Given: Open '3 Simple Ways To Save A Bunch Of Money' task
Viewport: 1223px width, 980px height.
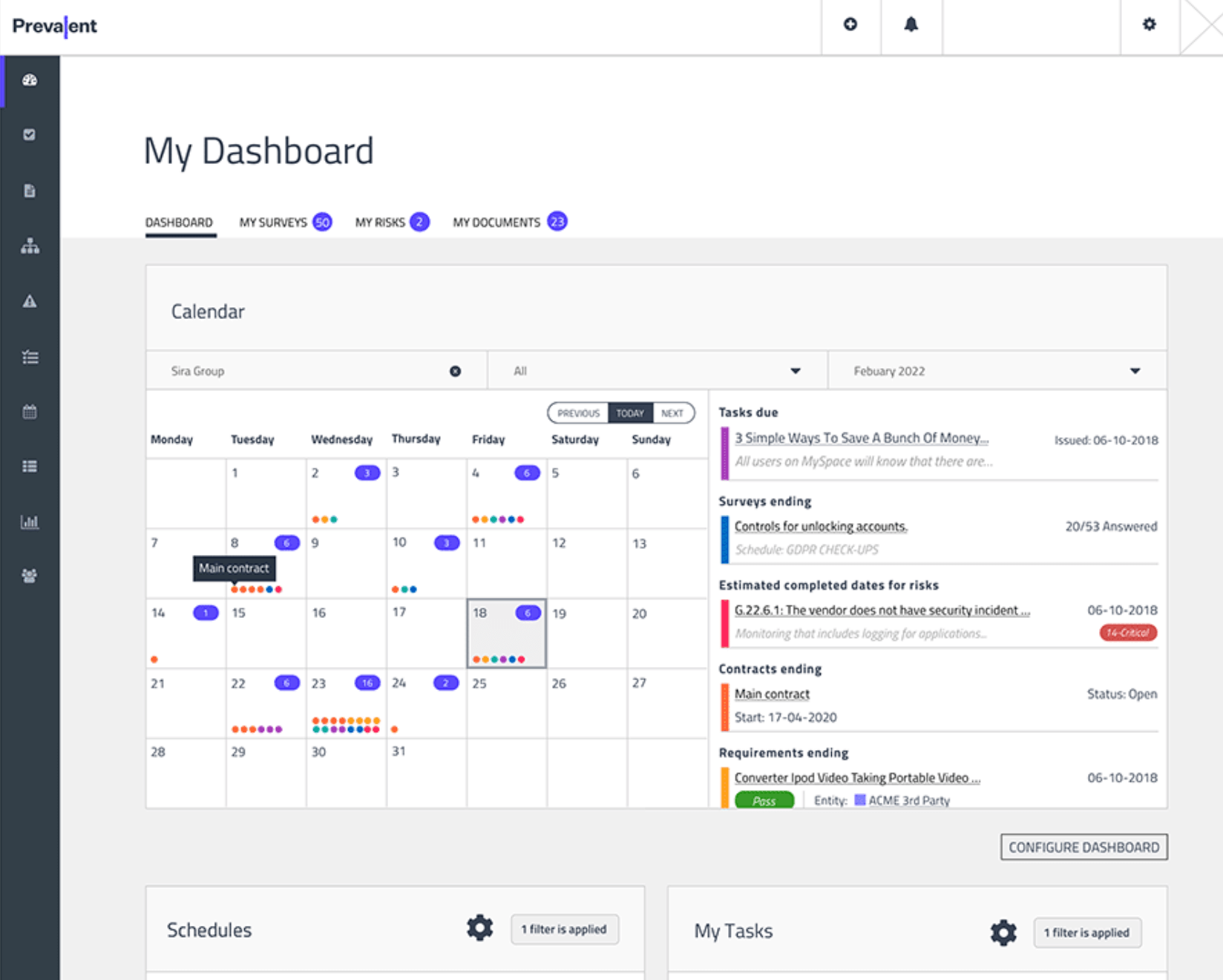Looking at the screenshot, I should 861,438.
